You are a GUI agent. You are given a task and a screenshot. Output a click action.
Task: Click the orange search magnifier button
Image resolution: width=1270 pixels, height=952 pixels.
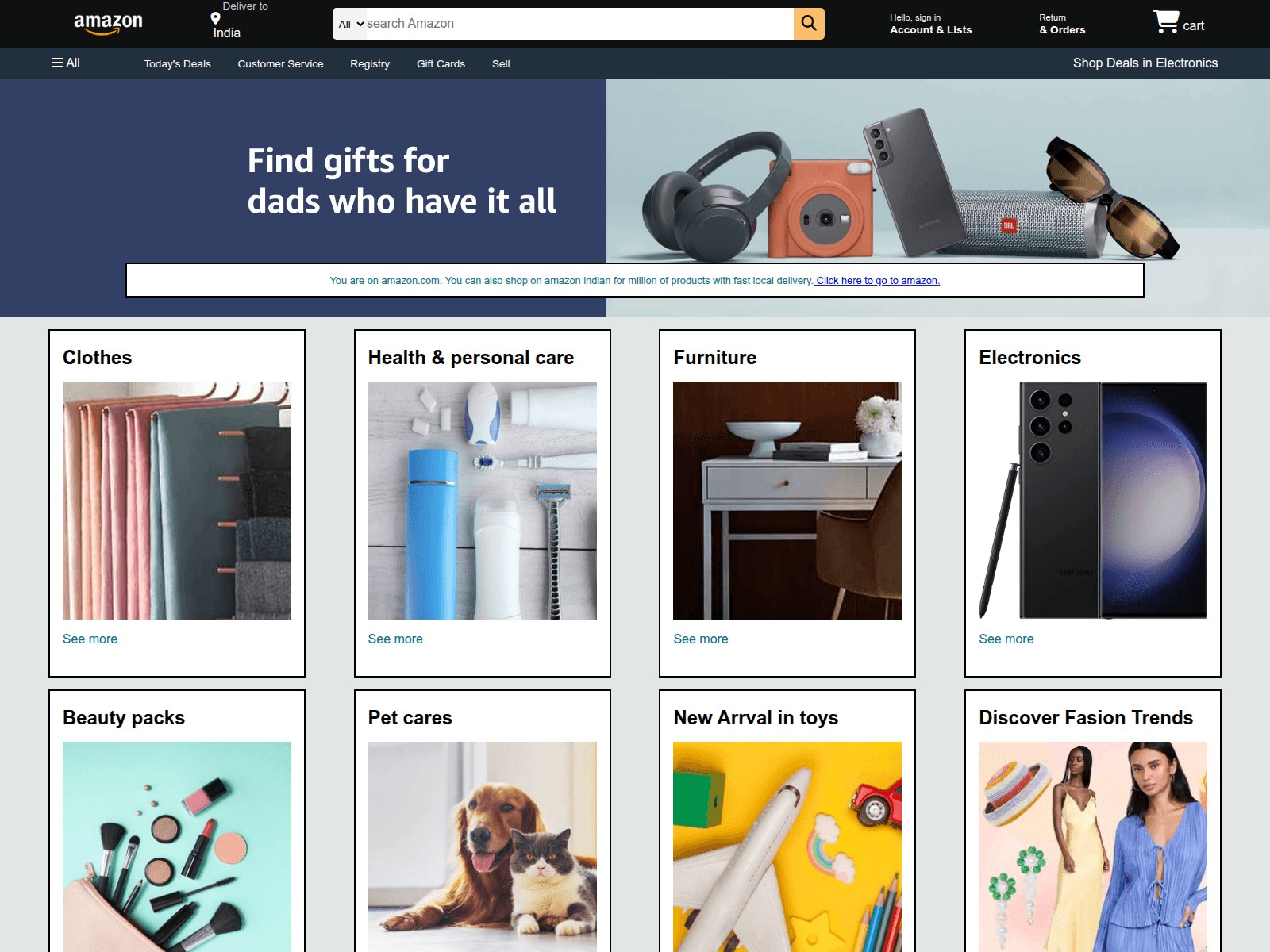809,24
